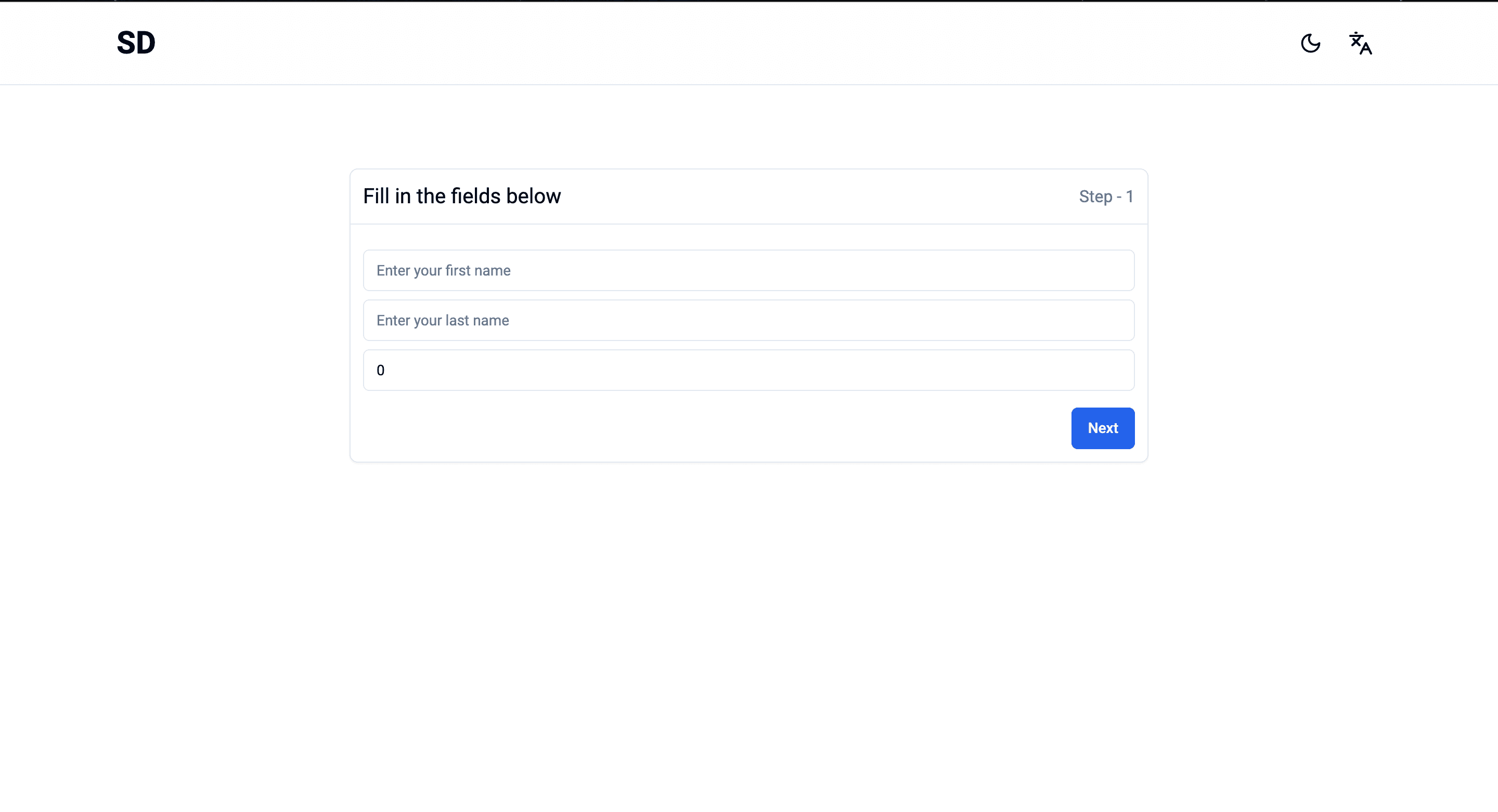Click the numeric input showing 0

[748, 370]
